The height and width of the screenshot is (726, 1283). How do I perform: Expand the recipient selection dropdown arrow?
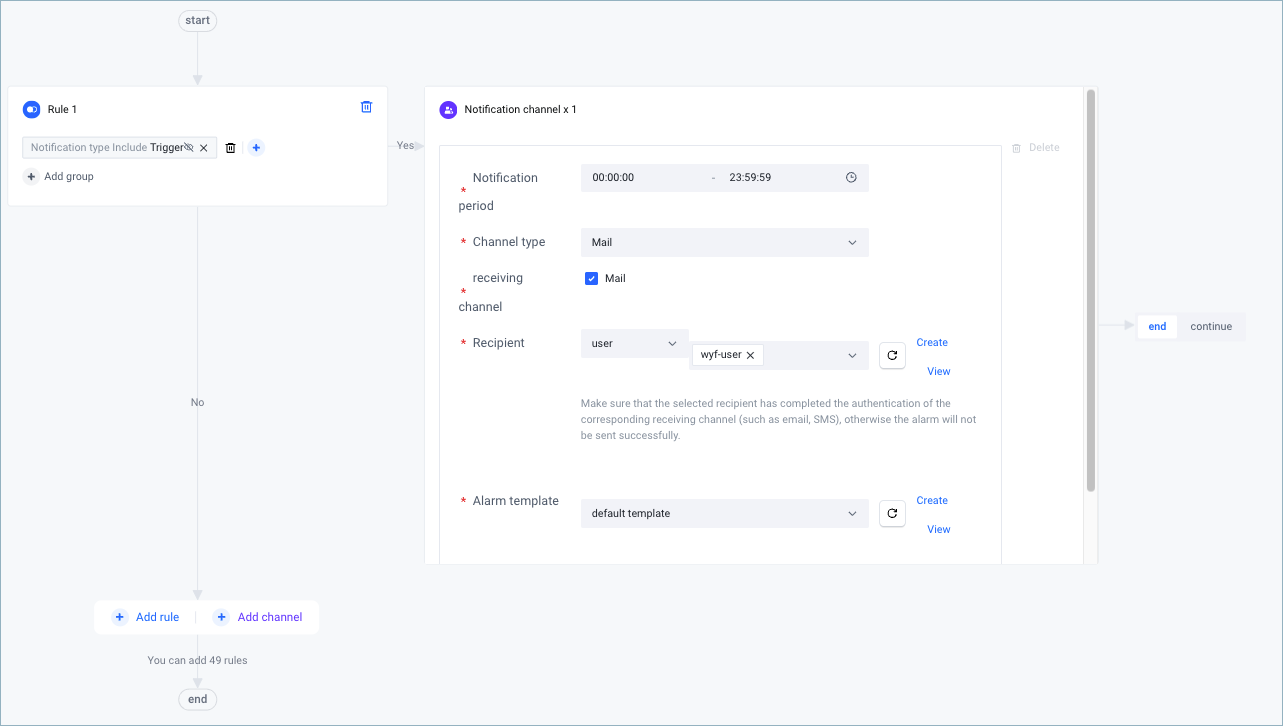point(852,355)
